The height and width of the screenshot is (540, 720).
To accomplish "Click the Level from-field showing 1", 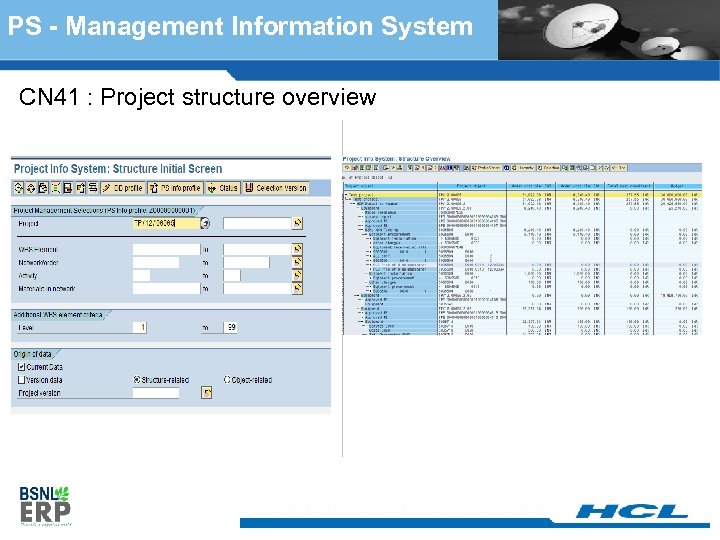I will 140,327.
